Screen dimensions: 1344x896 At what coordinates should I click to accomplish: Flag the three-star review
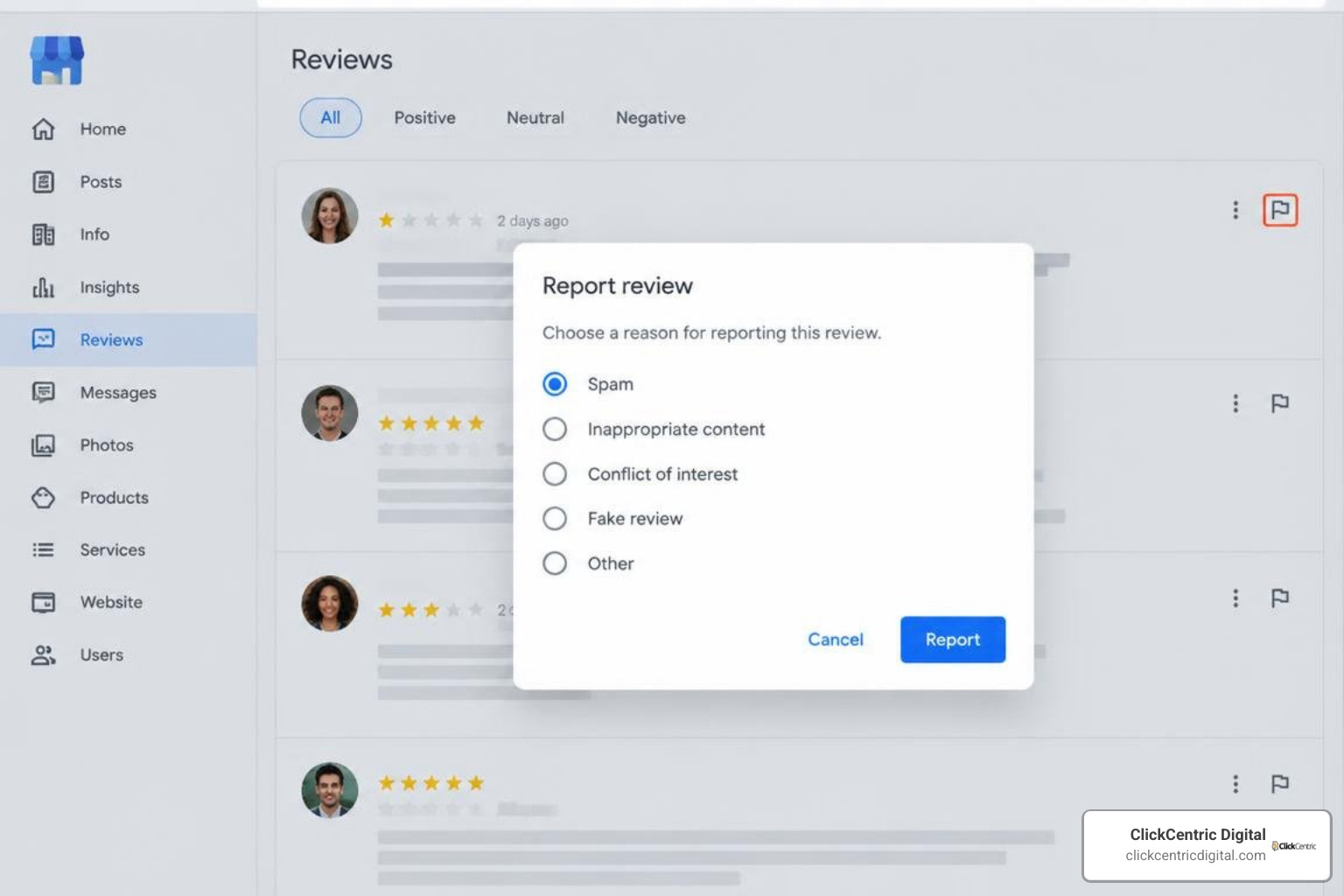1280,598
